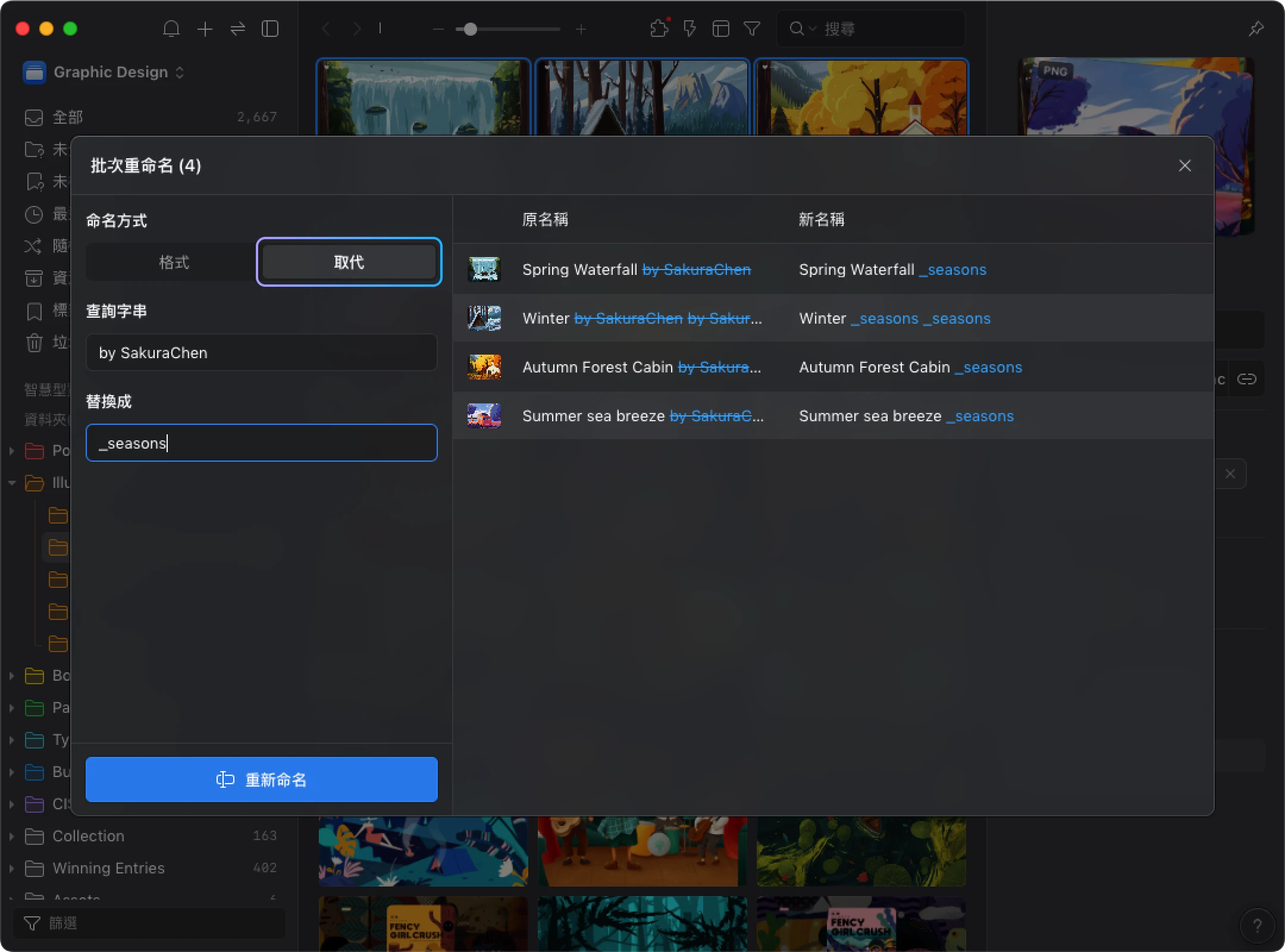The image size is (1285, 952).
Task: Expand the Ty... folder arrow
Action: click(x=11, y=740)
